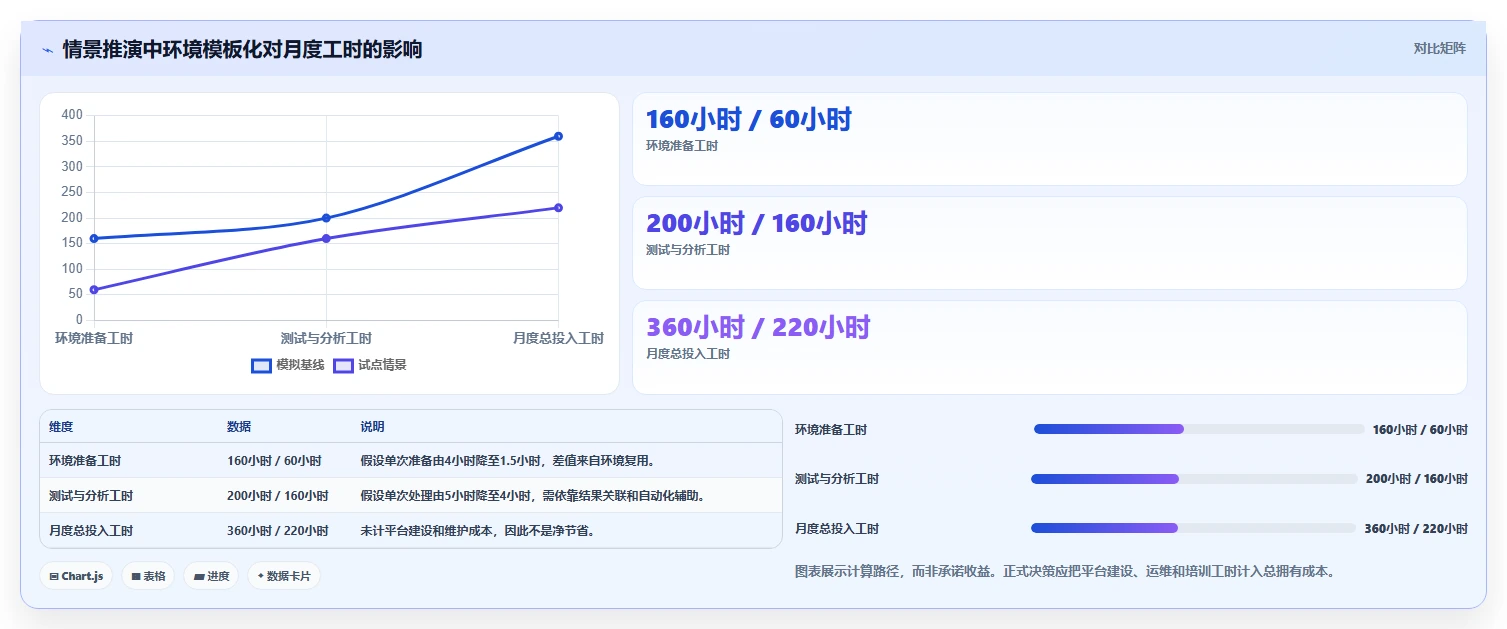This screenshot has width=1507, height=629.
Task: Click table cell 160小时 / 60小时
Action: click(x=274, y=461)
